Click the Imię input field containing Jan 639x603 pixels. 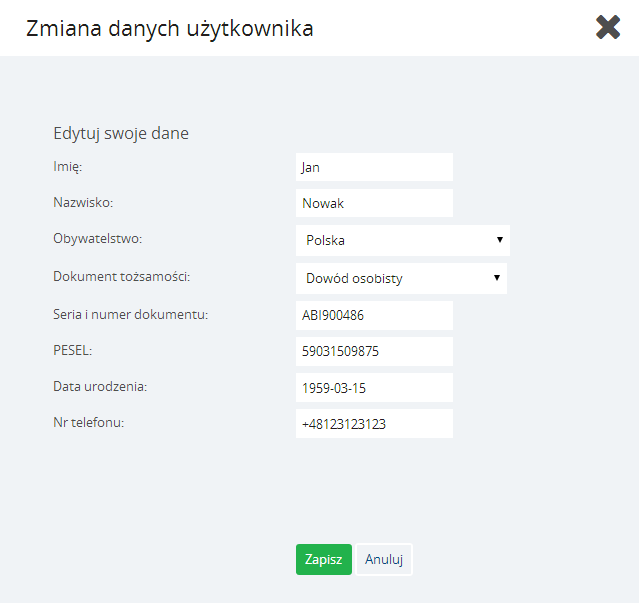[374, 167]
